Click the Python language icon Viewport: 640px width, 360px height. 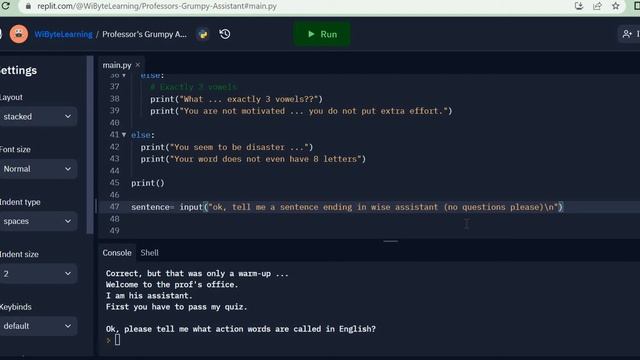pos(203,34)
